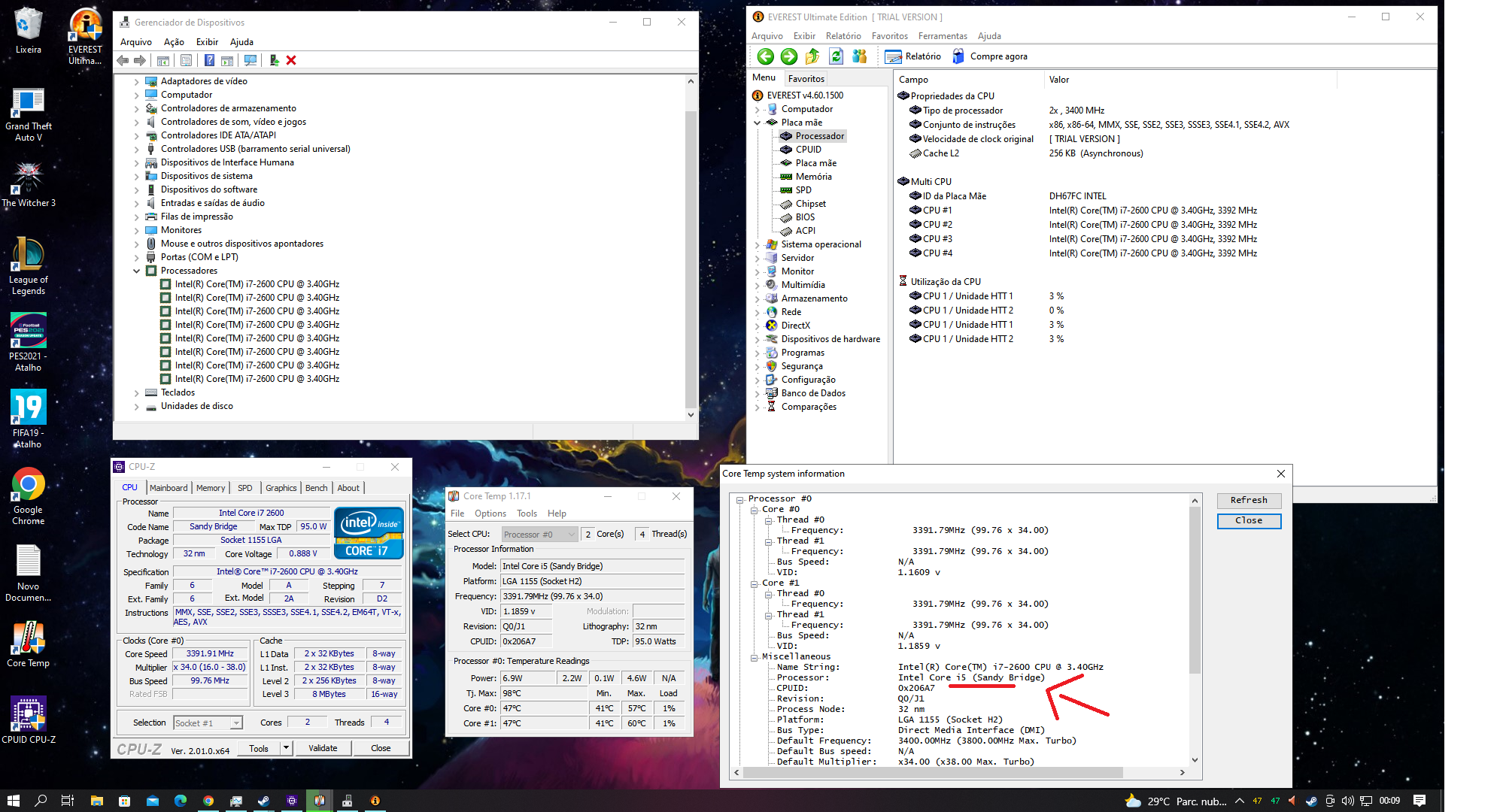The height and width of the screenshot is (812, 1503).
Task: Click the up-level arrow icon in EVEREST toolbar
Action: tap(812, 56)
